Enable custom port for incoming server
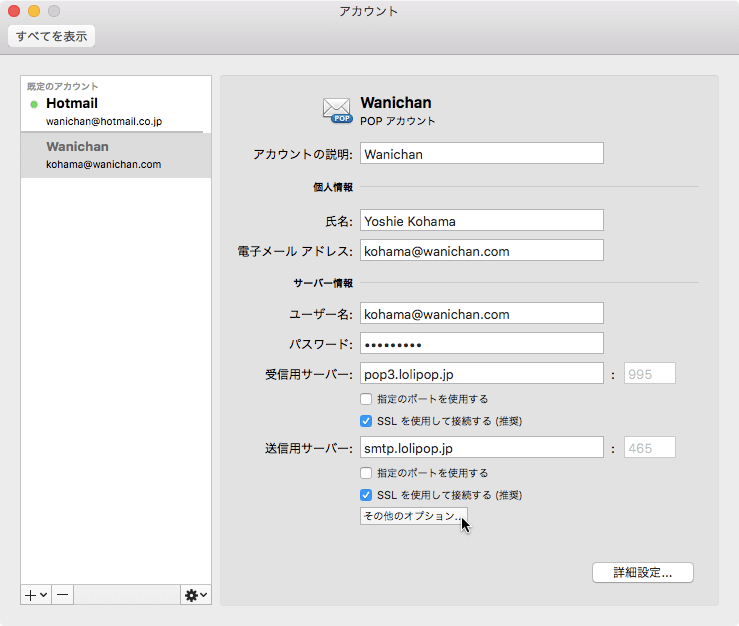 (x=366, y=399)
